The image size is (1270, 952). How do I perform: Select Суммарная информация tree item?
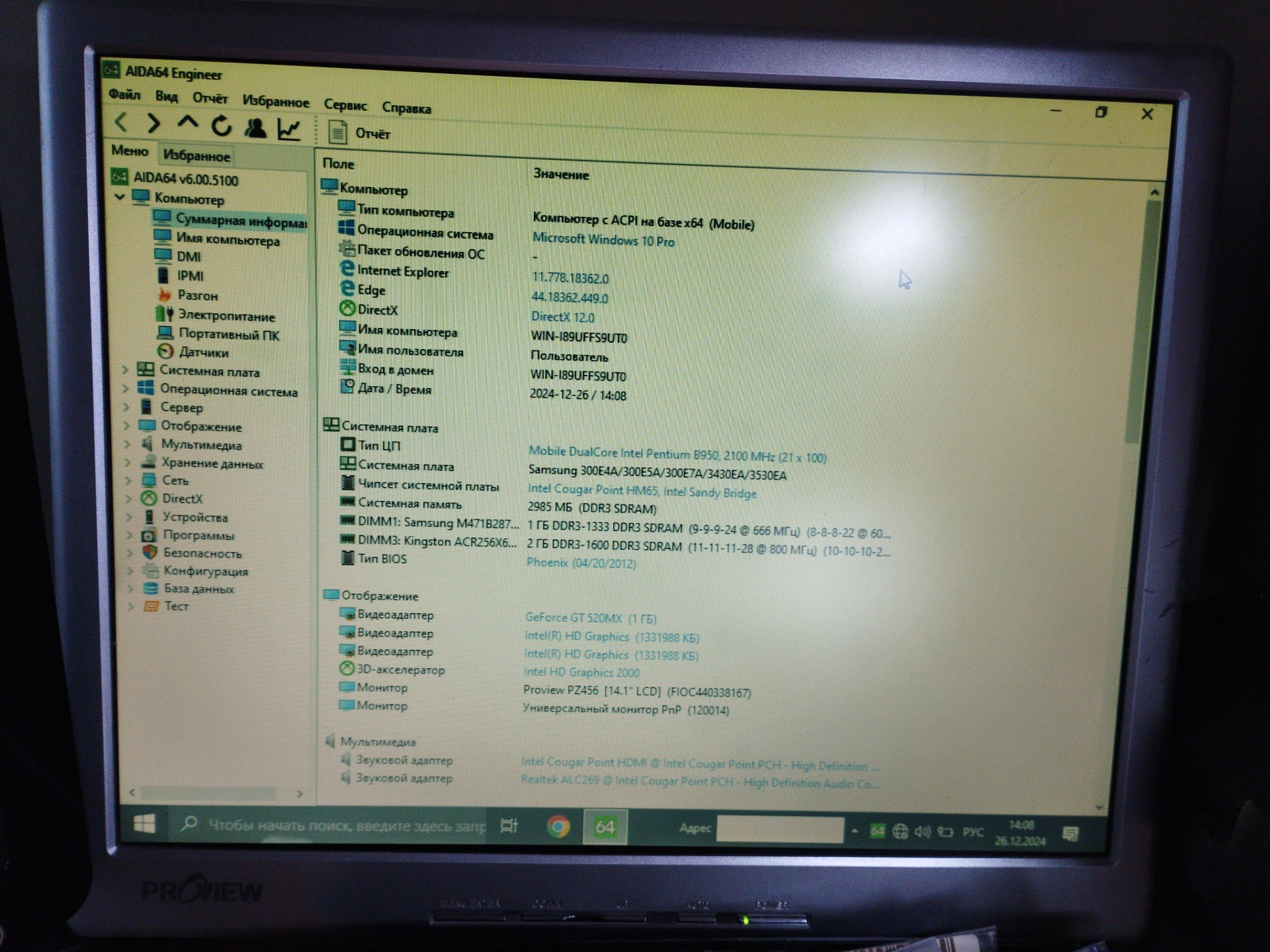pyautogui.click(x=241, y=221)
